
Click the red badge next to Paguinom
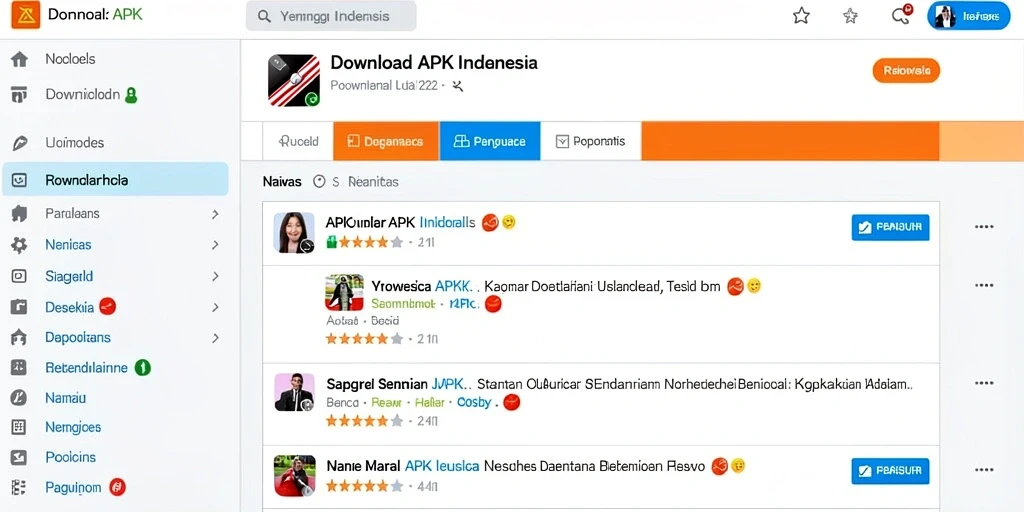tap(118, 487)
